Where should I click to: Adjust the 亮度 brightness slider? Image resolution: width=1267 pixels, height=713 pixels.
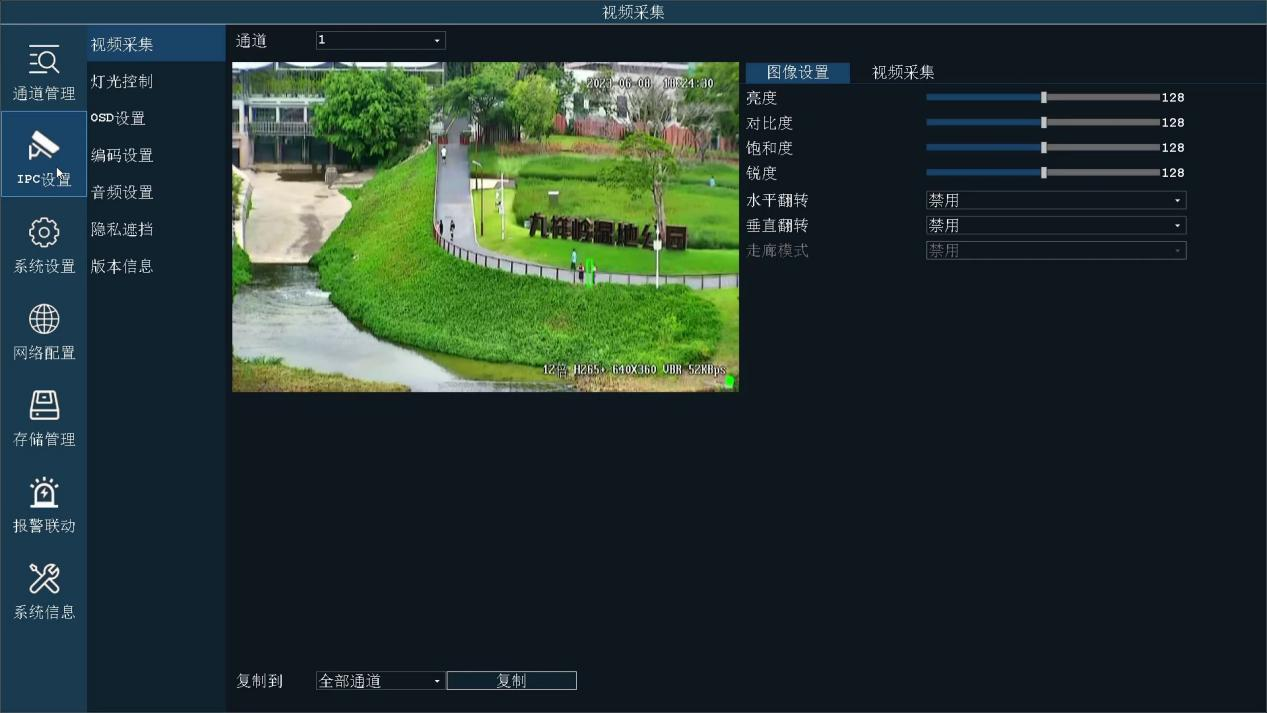pyautogui.click(x=1043, y=97)
